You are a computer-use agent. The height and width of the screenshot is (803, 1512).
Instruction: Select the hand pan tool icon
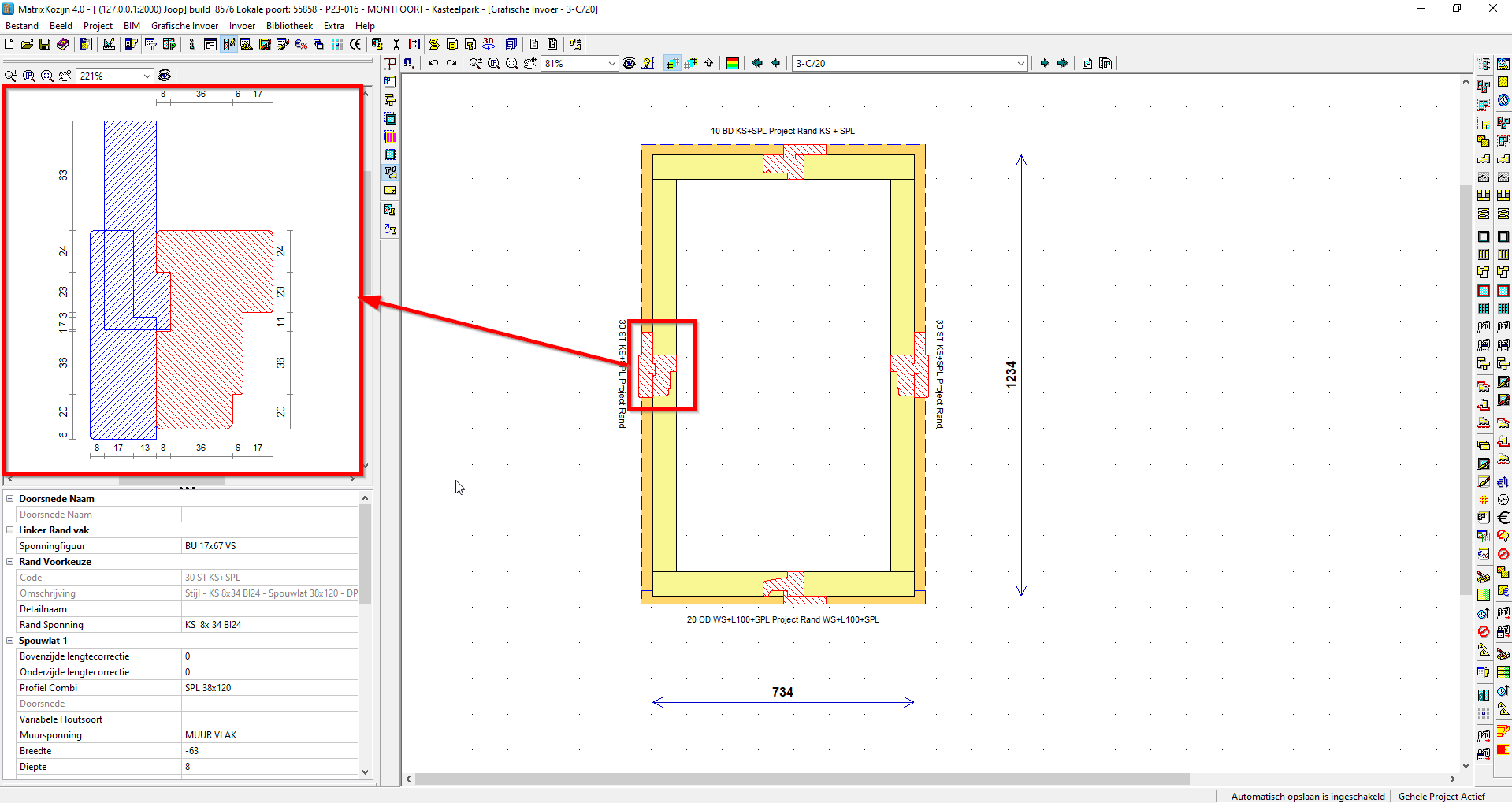click(529, 63)
